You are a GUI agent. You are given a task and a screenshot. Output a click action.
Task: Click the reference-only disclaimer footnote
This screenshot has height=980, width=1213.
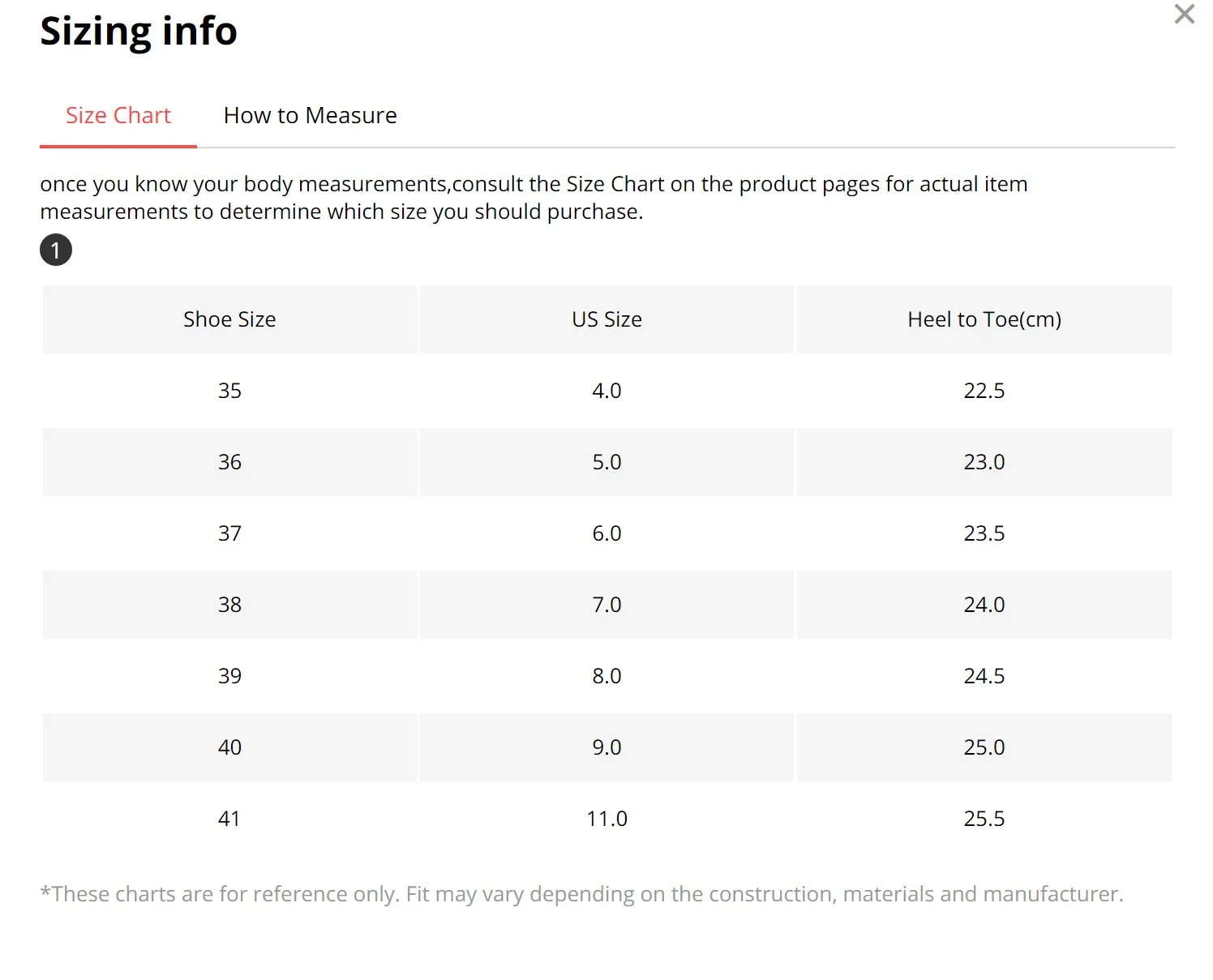click(x=581, y=894)
